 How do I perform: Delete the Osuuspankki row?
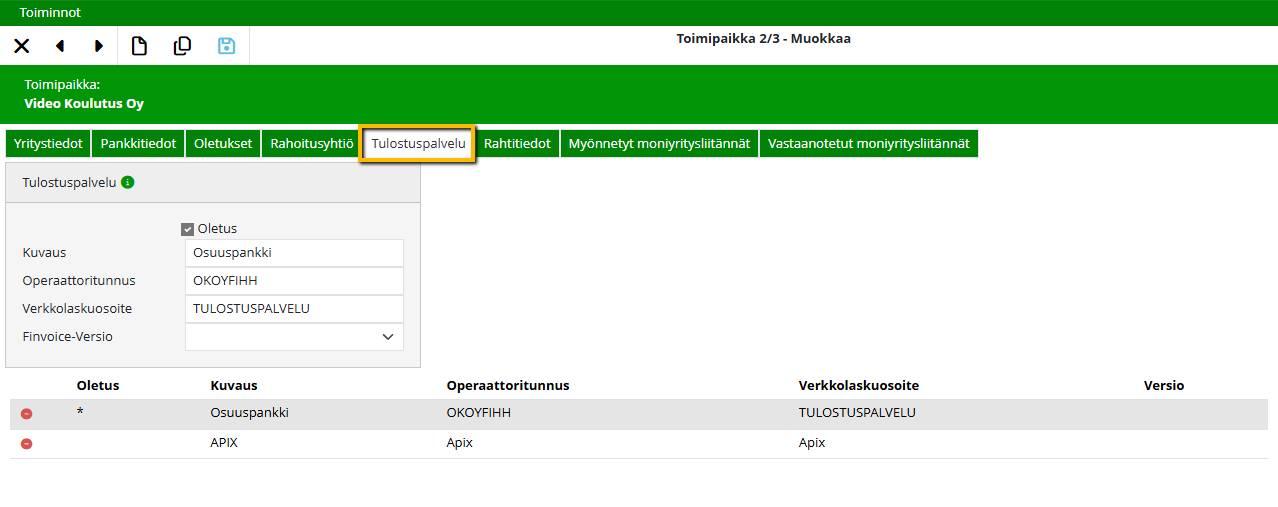tap(27, 414)
